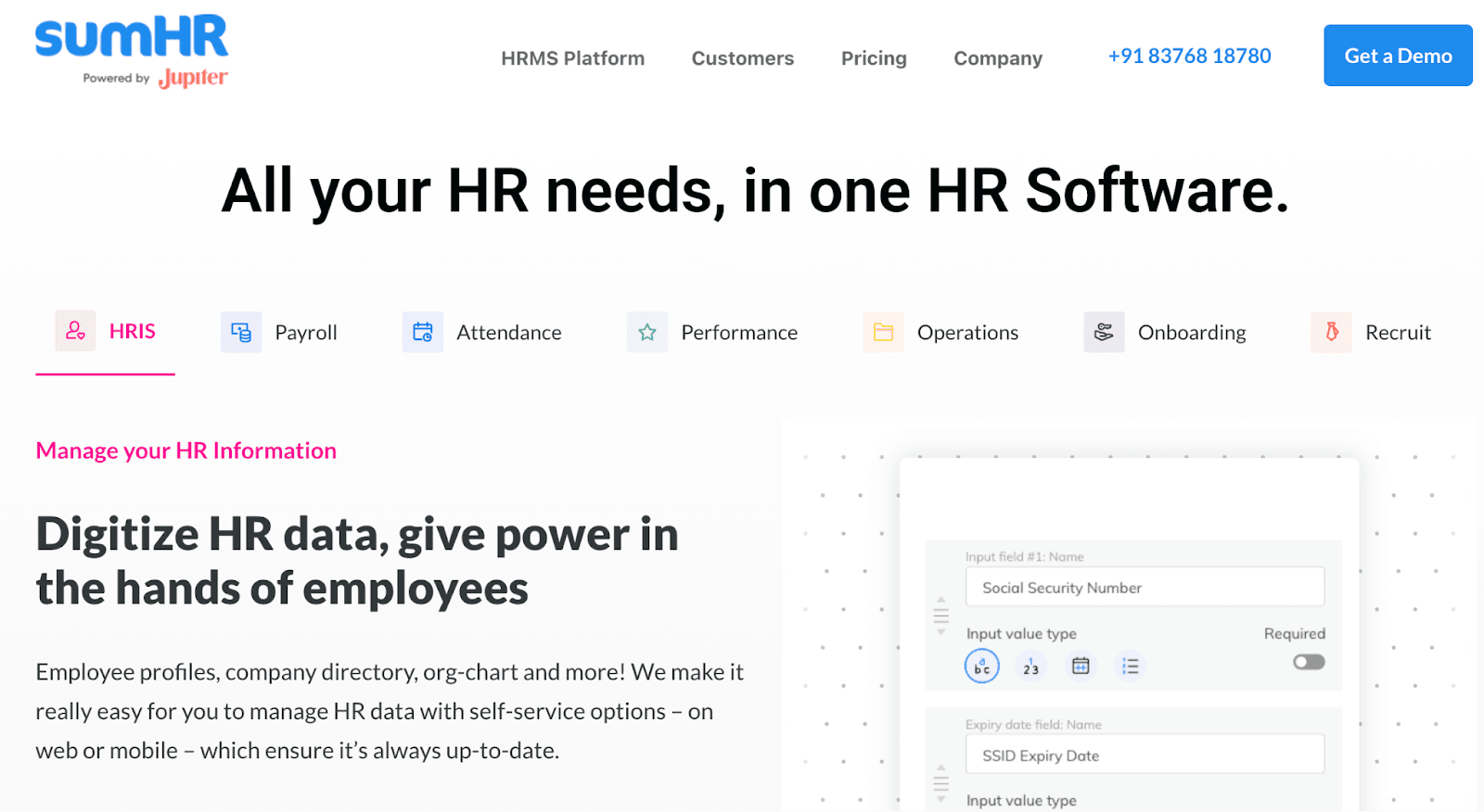Open the HRMS Platform menu
The image size is (1484, 812).
pos(572,58)
